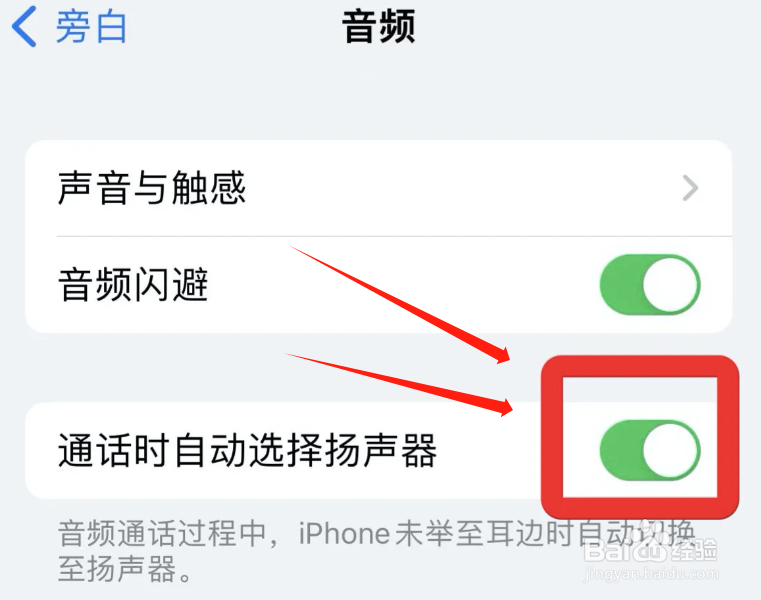The image size is (761, 600).
Task: Tap the white knob of 音频闪避 switch
Action: 670,284
